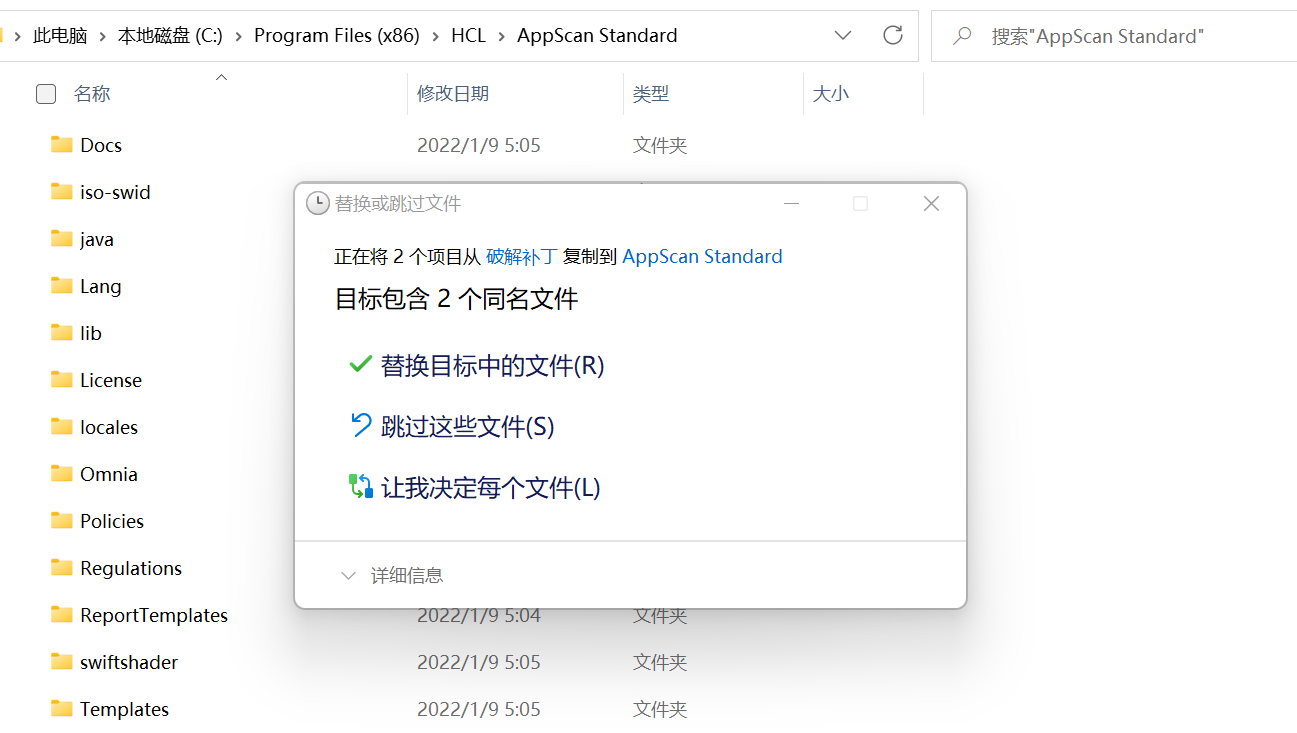Open the Omnia folder icon
The width and height of the screenshot is (1297, 733).
pos(60,473)
